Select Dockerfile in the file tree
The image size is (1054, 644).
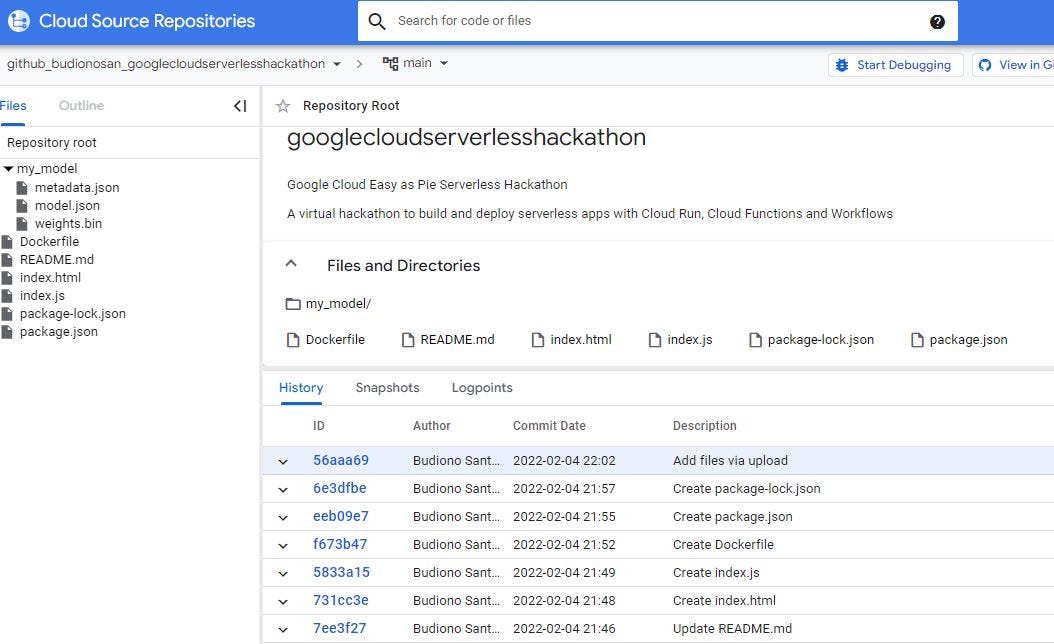(49, 241)
